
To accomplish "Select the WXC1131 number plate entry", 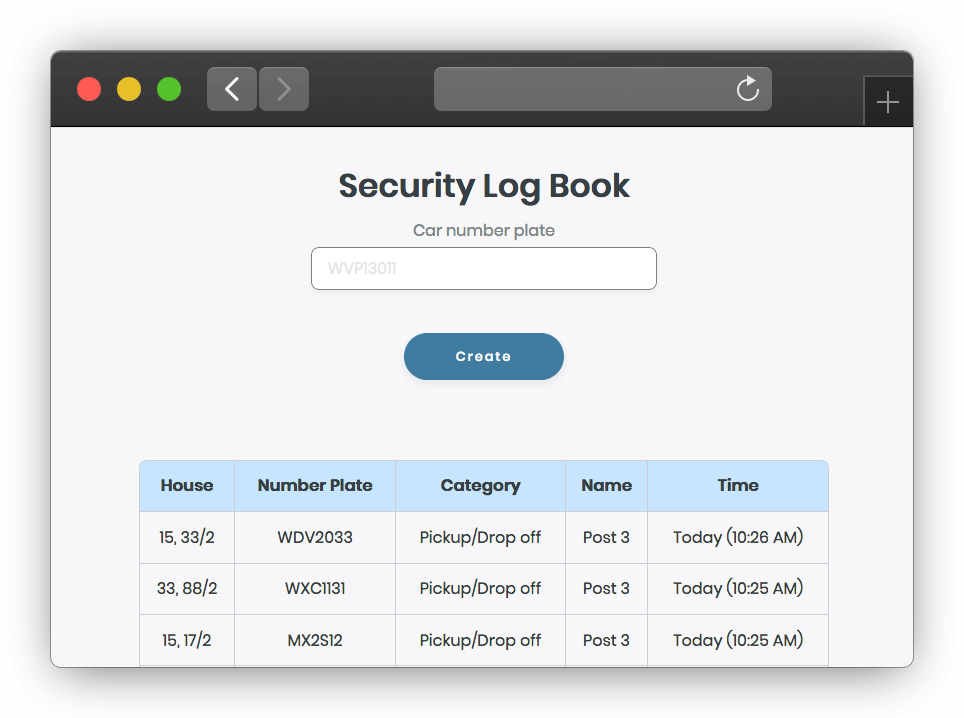I will click(x=315, y=589).
